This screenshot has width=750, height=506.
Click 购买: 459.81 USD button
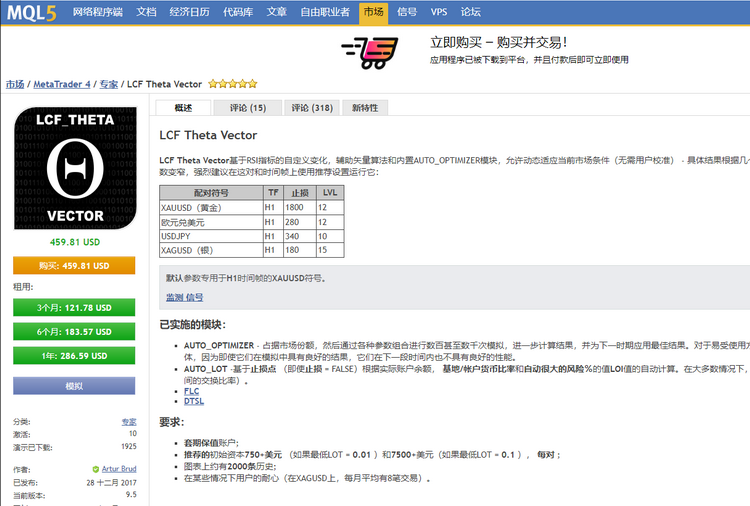click(x=74, y=266)
